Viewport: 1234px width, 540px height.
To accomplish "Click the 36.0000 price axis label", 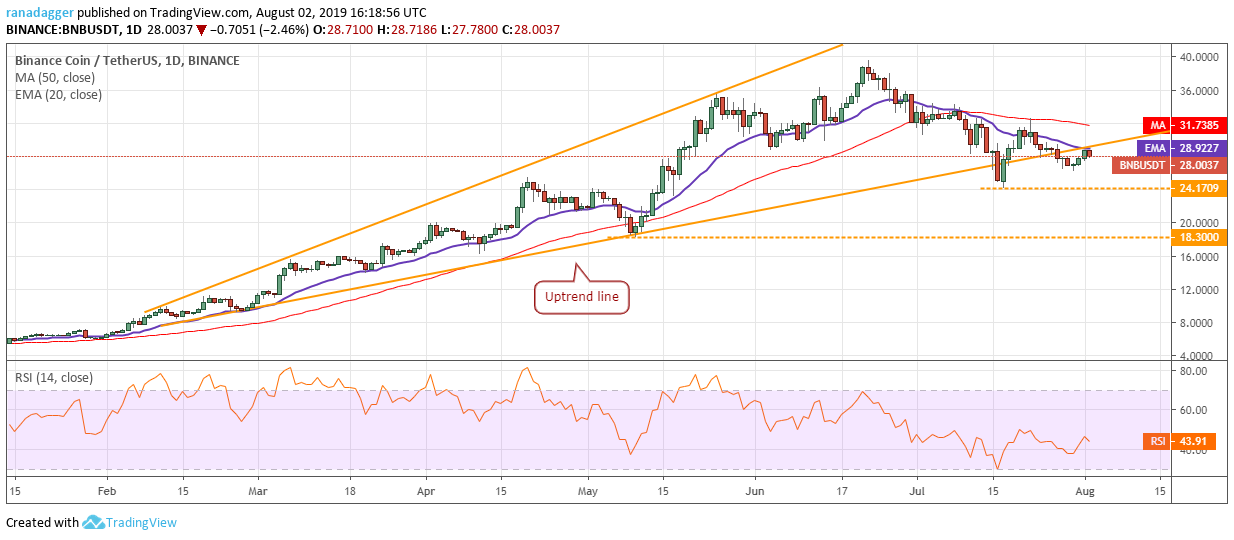I will click(x=1200, y=90).
